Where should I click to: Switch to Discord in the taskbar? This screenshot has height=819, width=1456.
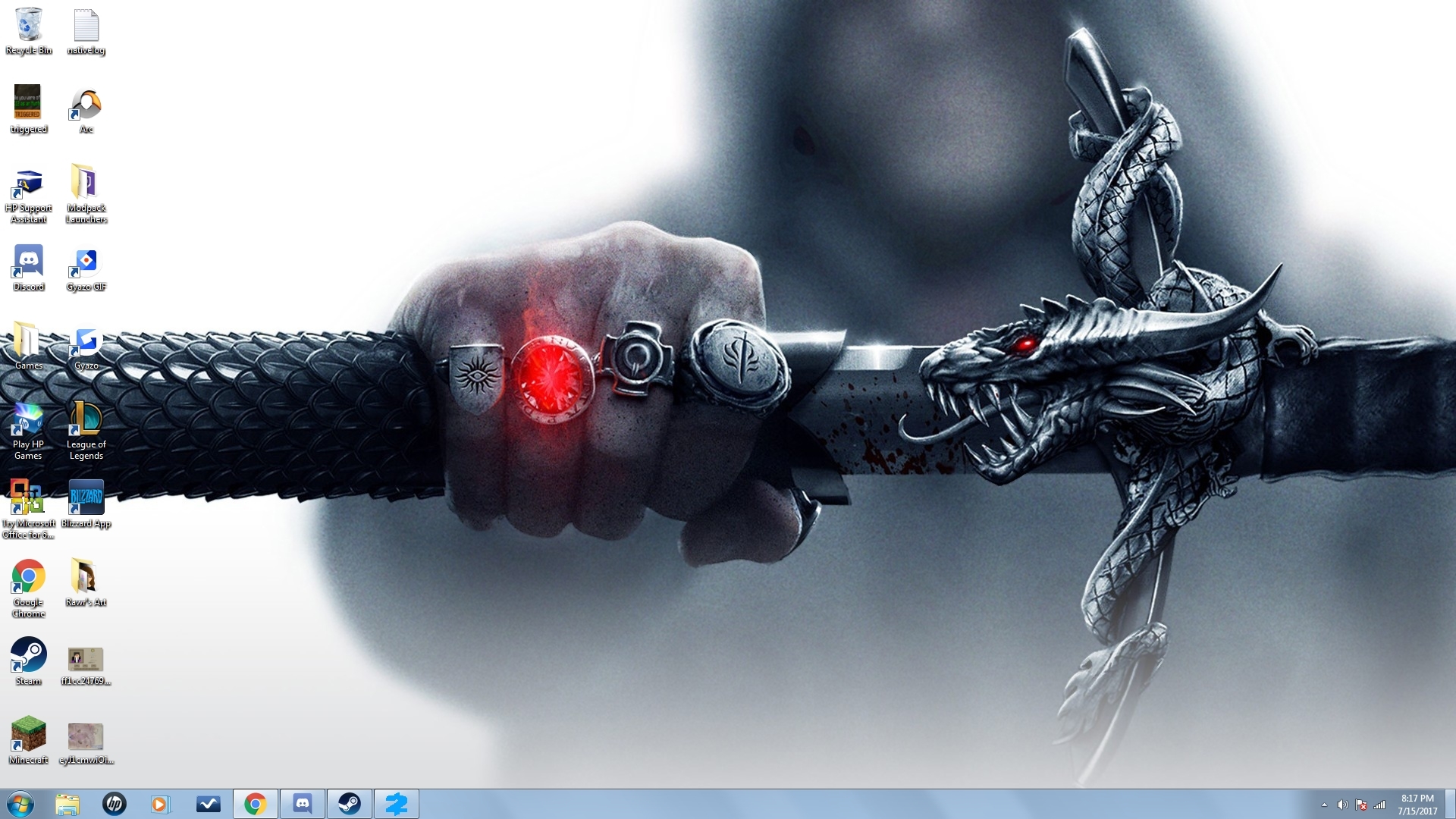(303, 804)
